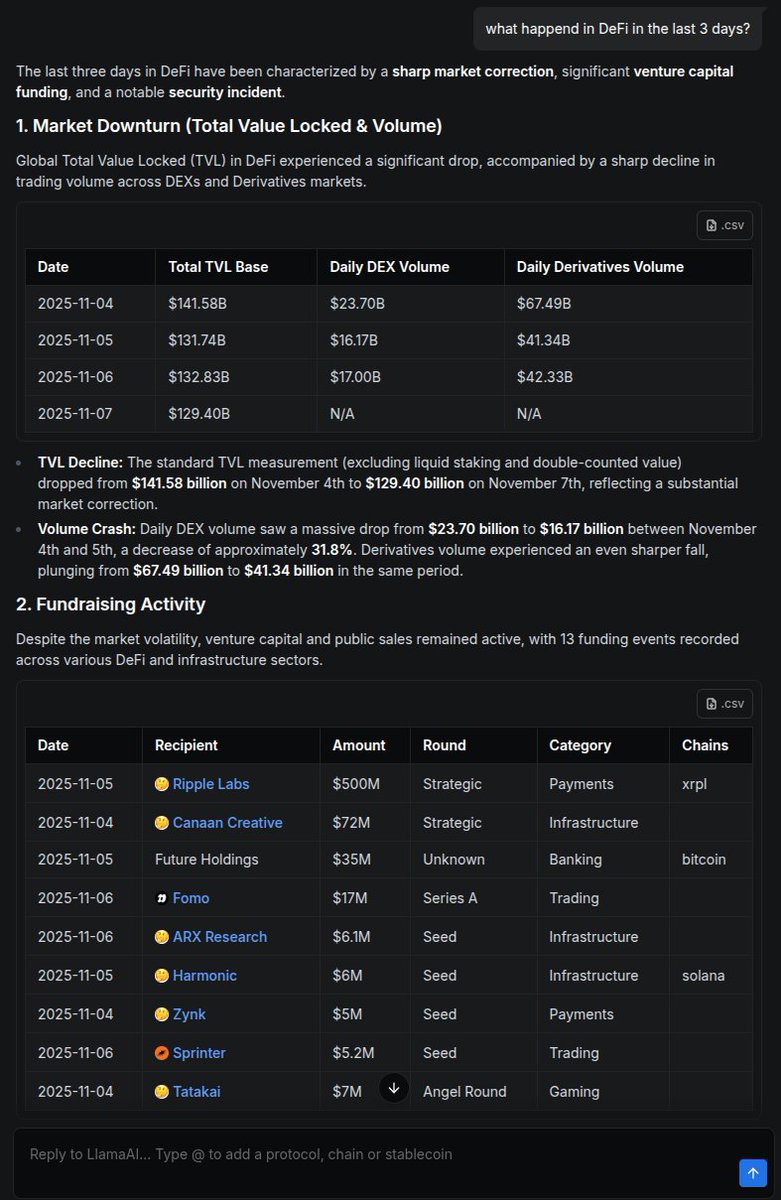The width and height of the screenshot is (781, 1200).
Task: Click the Series A round cell
Action: pos(473,898)
